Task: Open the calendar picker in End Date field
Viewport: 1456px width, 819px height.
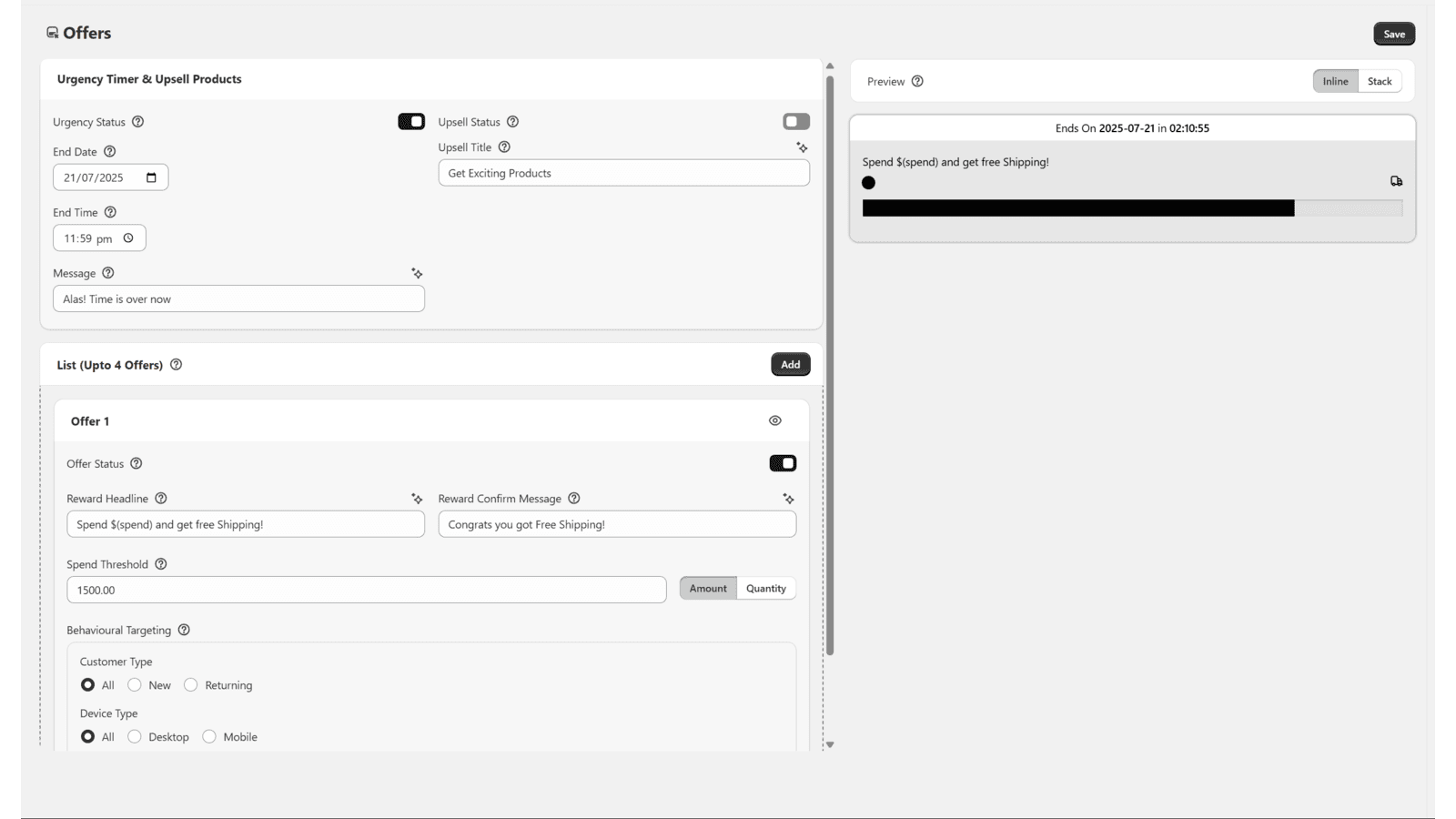Action: [x=151, y=177]
